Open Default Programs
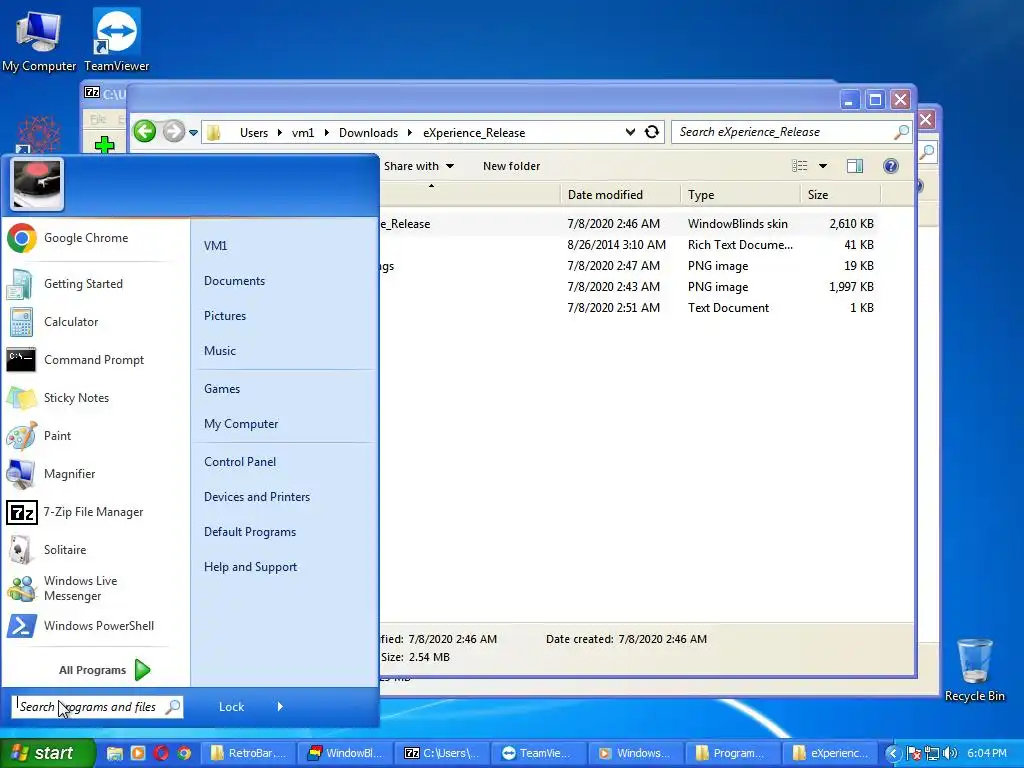This screenshot has width=1024, height=768. point(249,532)
